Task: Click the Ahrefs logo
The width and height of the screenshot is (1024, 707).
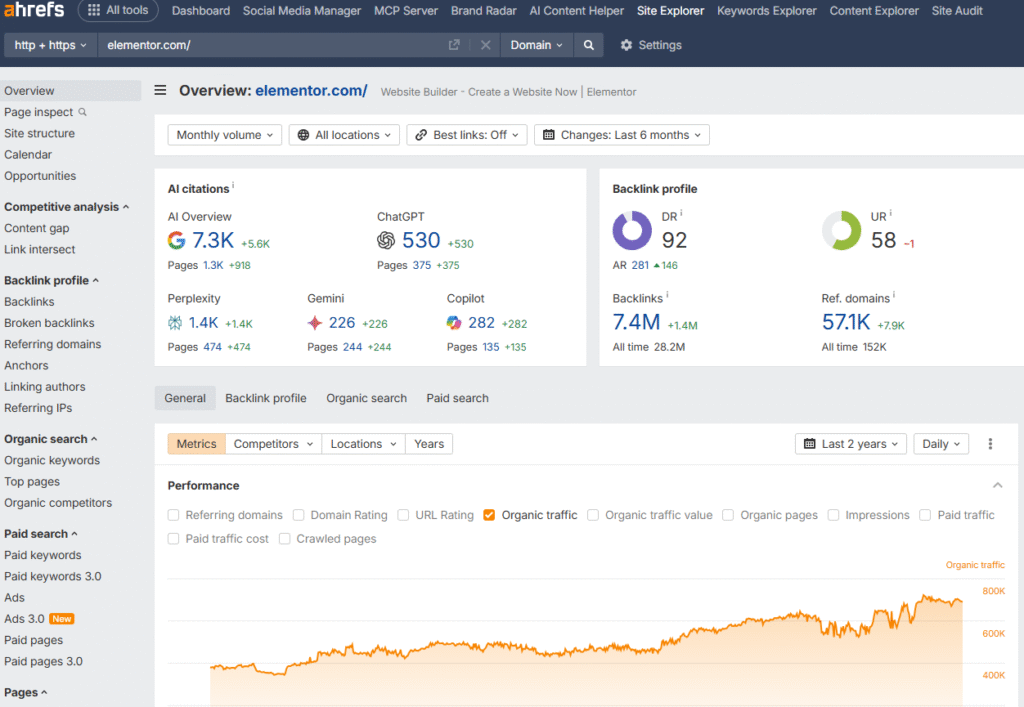Action: 33,11
